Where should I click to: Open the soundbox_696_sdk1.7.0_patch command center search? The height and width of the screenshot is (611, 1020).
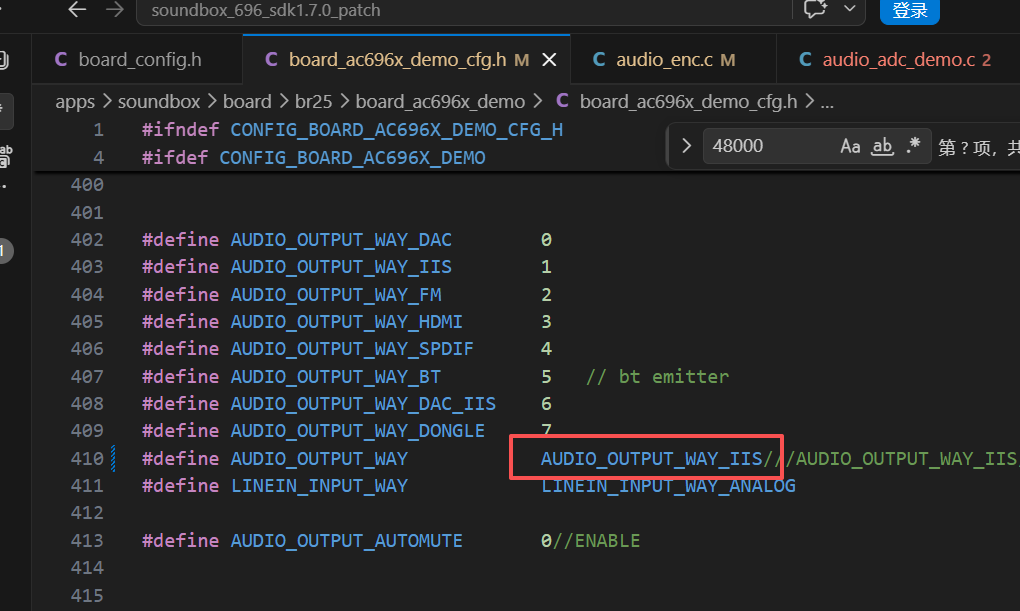point(464,10)
